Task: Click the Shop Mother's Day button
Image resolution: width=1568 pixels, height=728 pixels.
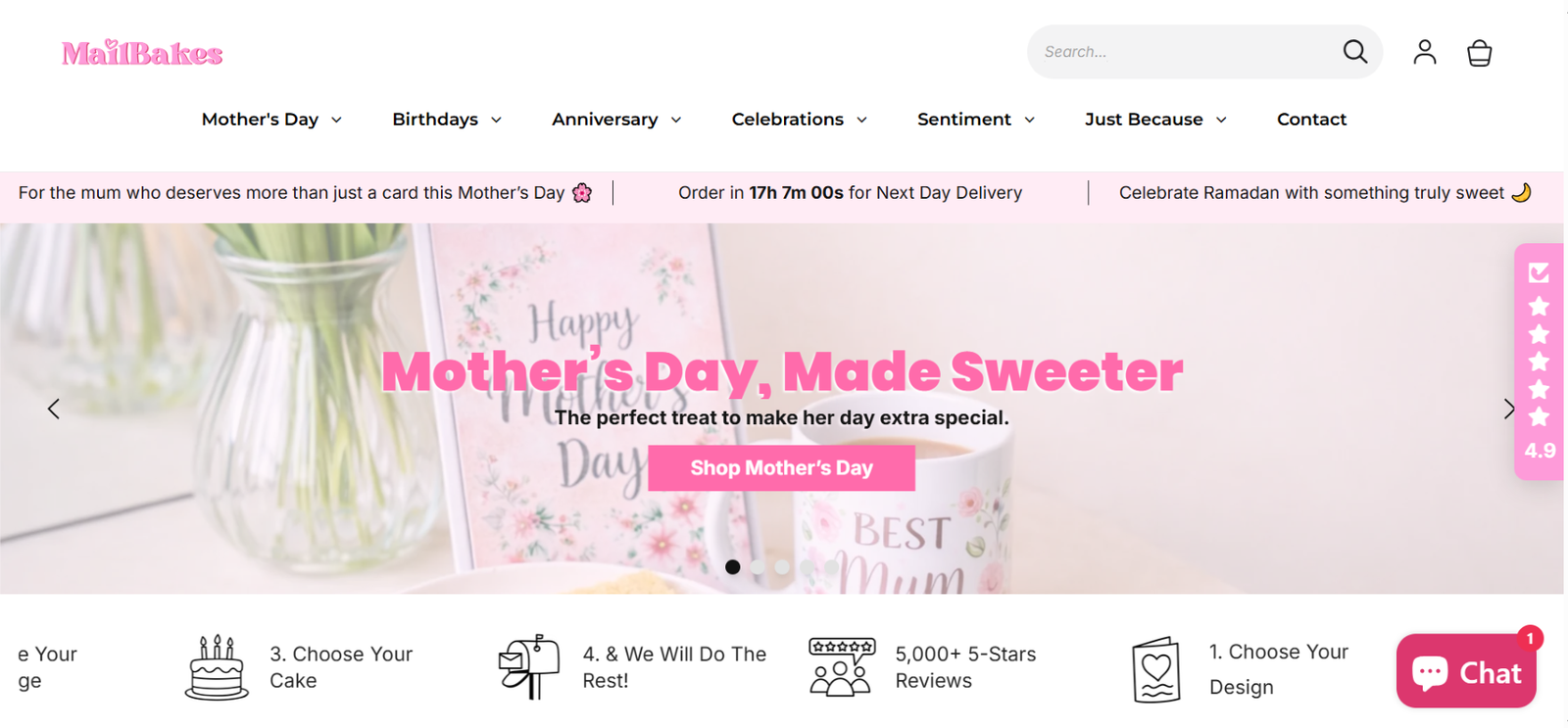Action: tap(781, 468)
